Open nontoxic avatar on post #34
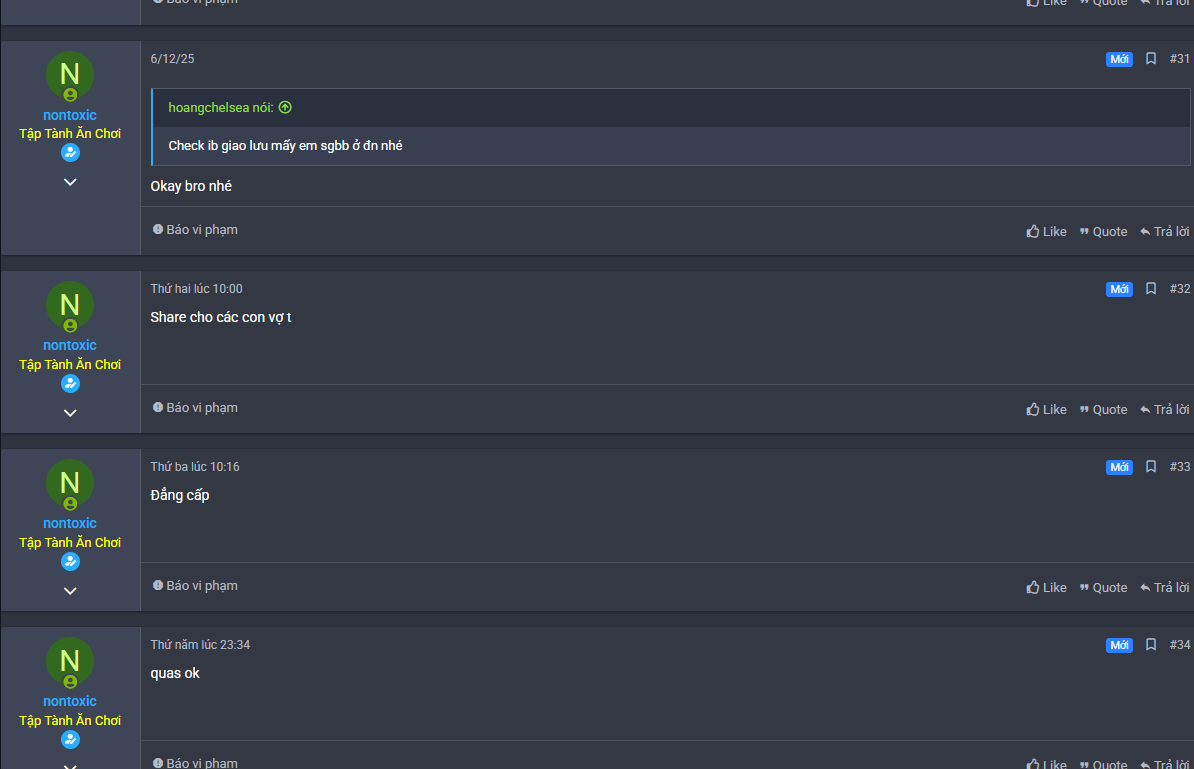Viewport: 1194px width, 769px height. coord(70,661)
